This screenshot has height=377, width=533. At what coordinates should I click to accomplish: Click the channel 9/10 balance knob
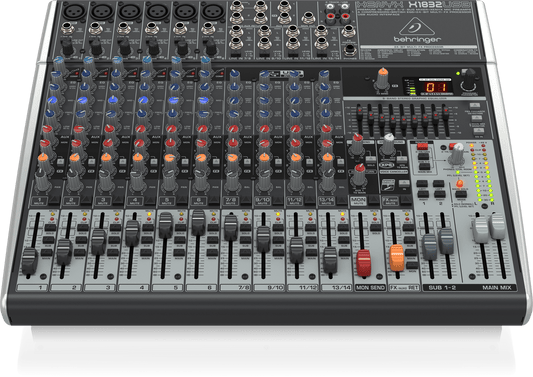click(x=264, y=182)
